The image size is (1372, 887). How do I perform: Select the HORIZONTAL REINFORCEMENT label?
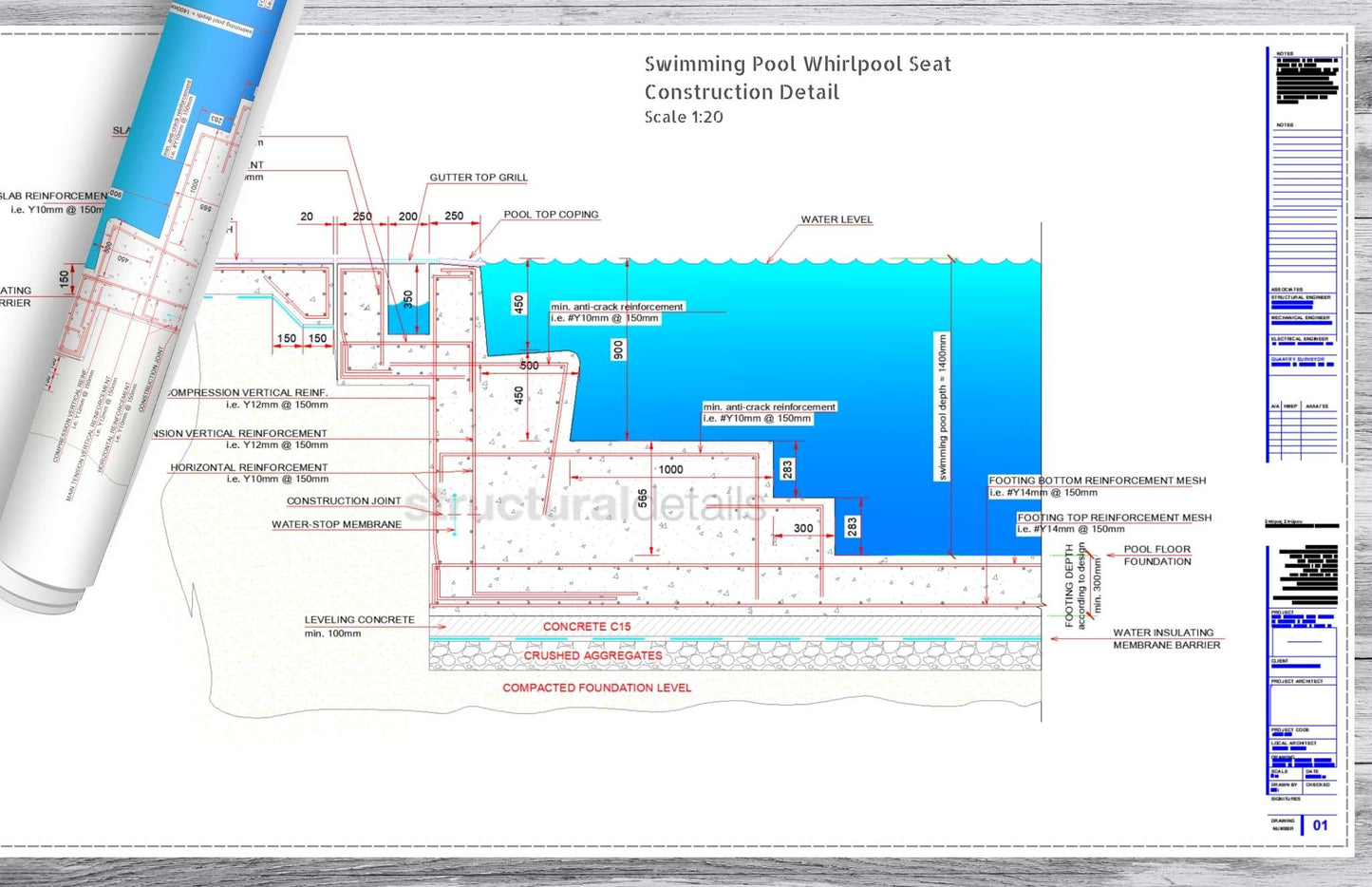[249, 467]
